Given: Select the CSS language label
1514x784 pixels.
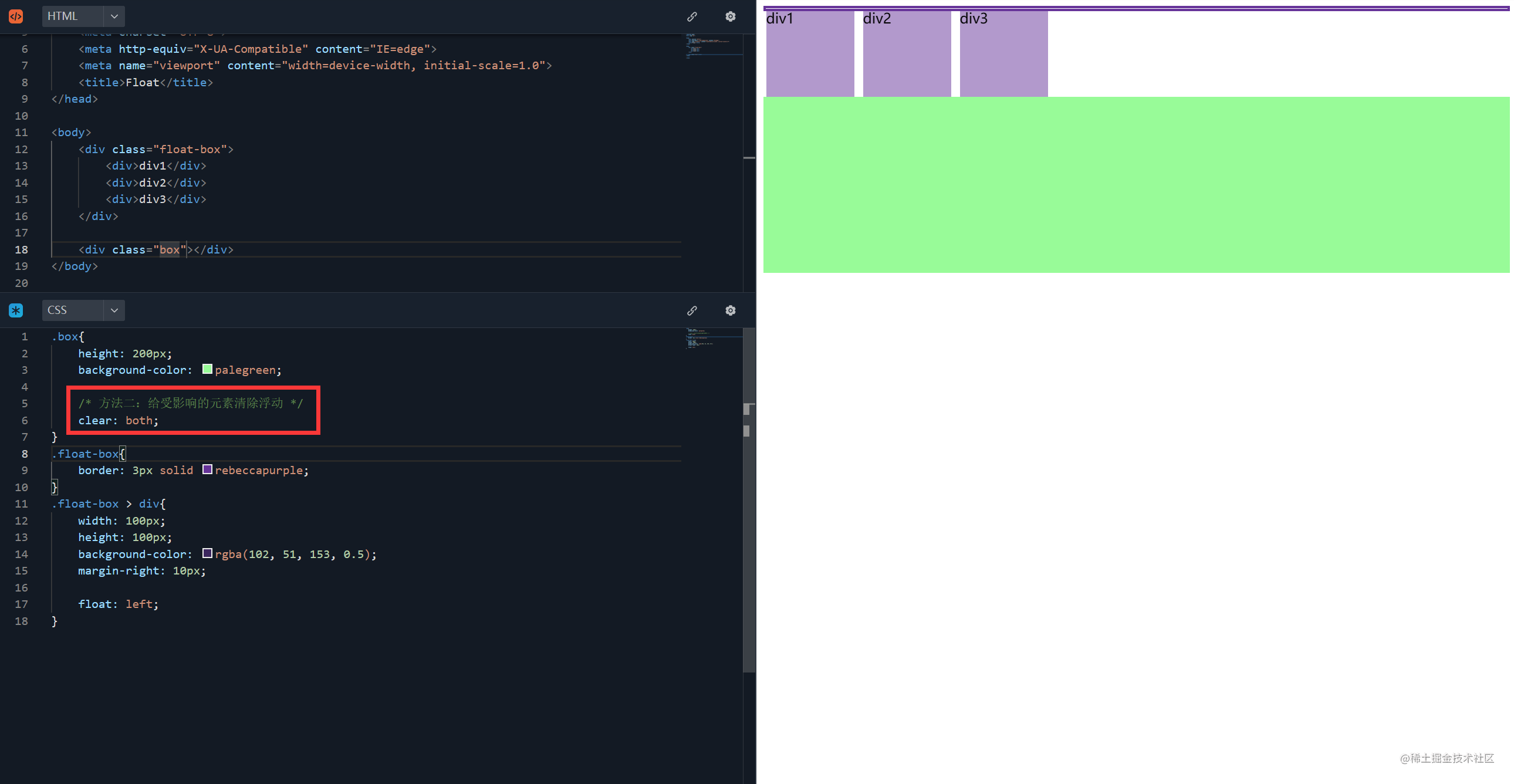Looking at the screenshot, I should (58, 310).
